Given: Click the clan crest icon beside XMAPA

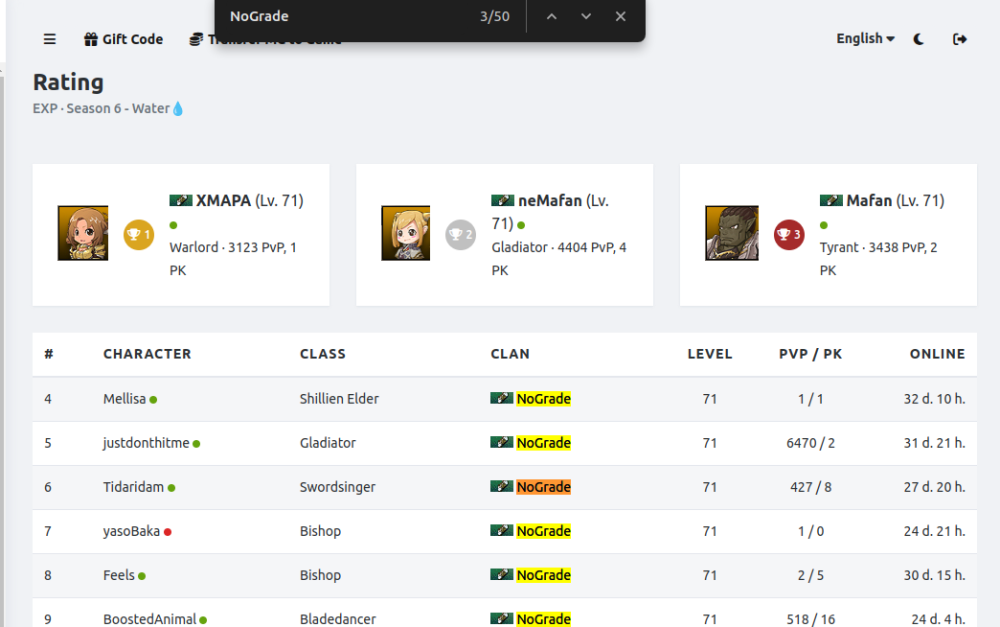Looking at the screenshot, I should (x=181, y=201).
